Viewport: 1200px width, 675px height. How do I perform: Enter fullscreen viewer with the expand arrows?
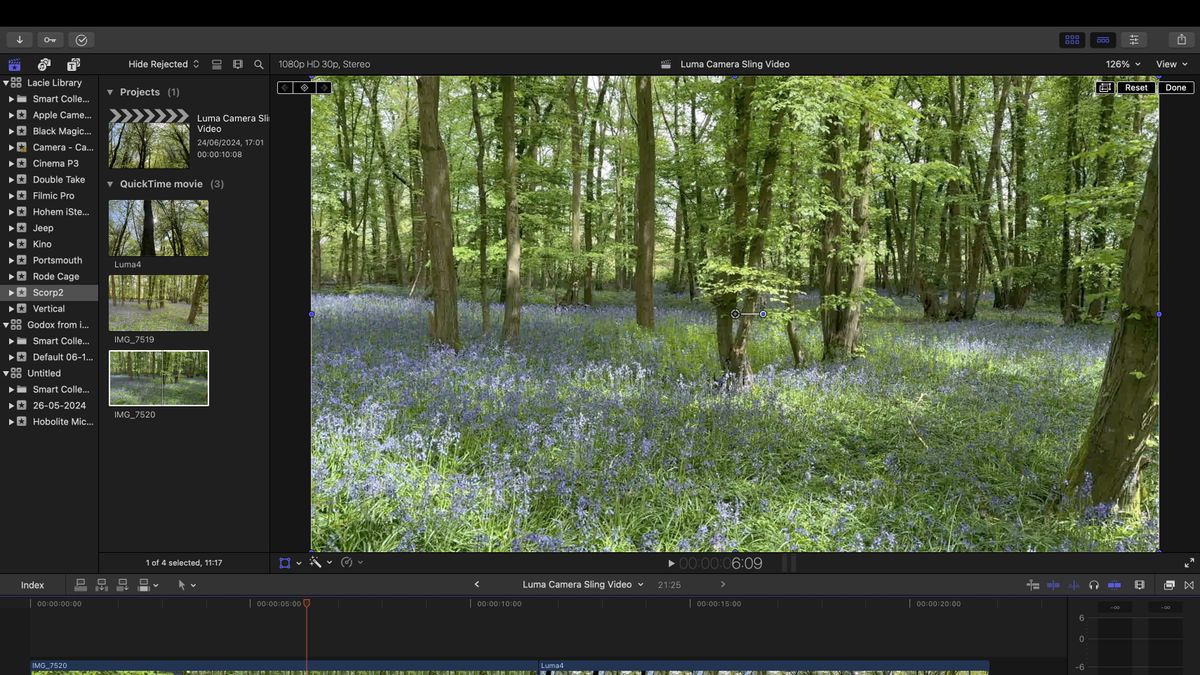point(1189,563)
